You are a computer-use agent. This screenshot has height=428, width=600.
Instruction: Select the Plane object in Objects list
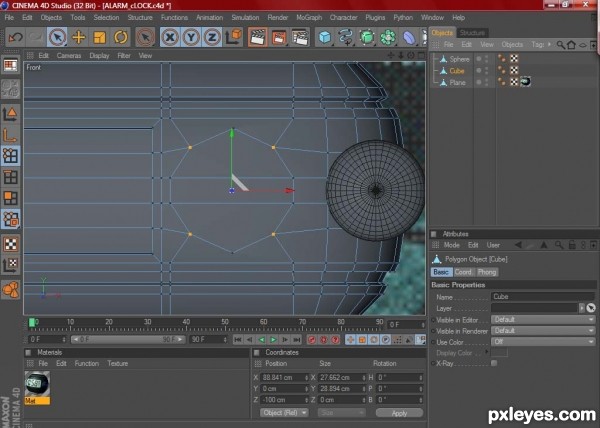tap(457, 82)
